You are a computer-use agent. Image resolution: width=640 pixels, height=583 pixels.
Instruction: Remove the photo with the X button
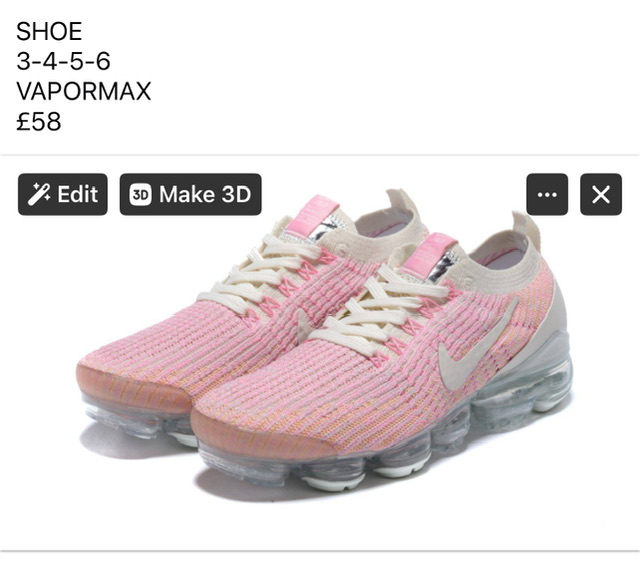(601, 194)
